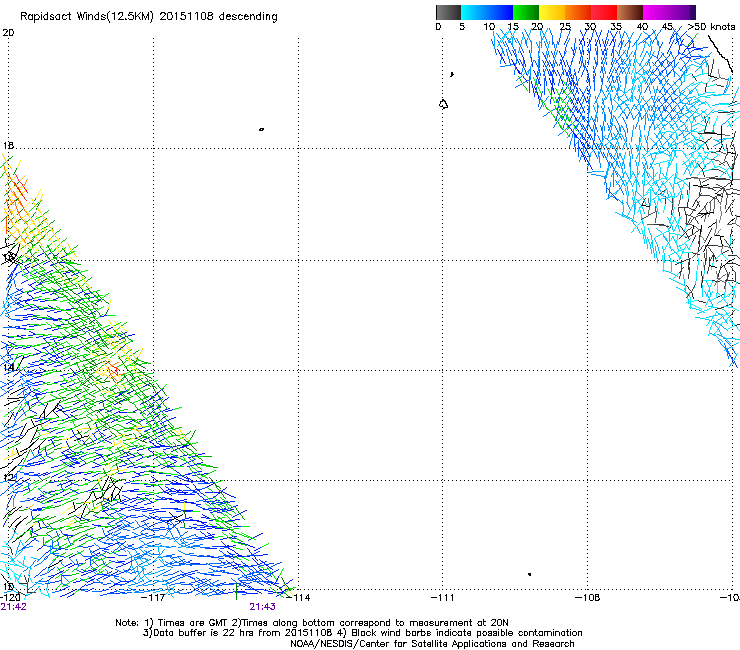Click the orange 25-30 knots legend color
Screen dimensions: 740x650
[578, 12]
